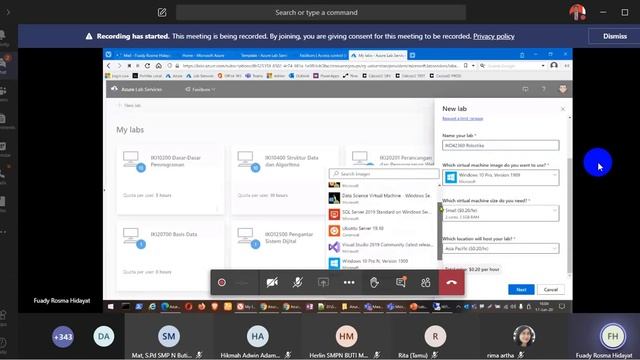Image resolution: width=640 pixels, height=360 pixels.
Task: Select rima artha participant photo
Action: (524, 336)
